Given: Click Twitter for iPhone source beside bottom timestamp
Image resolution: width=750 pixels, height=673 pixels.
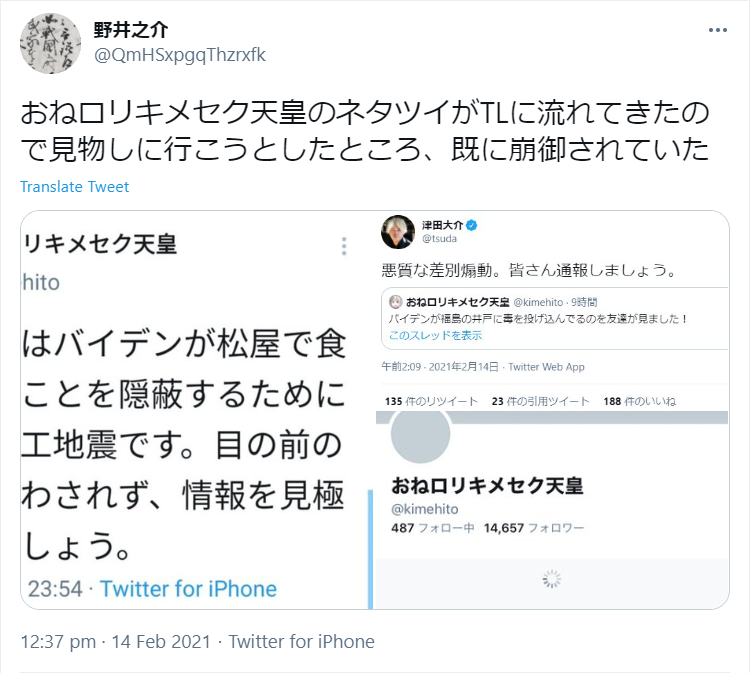Looking at the screenshot, I should [x=301, y=642].
